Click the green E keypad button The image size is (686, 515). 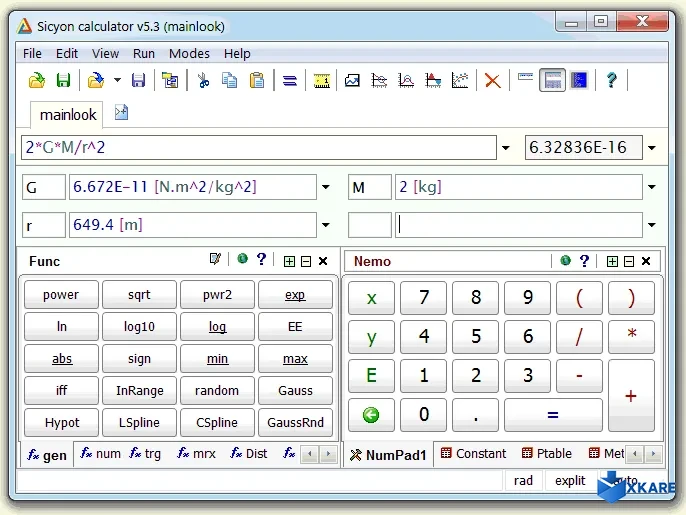coord(371,375)
